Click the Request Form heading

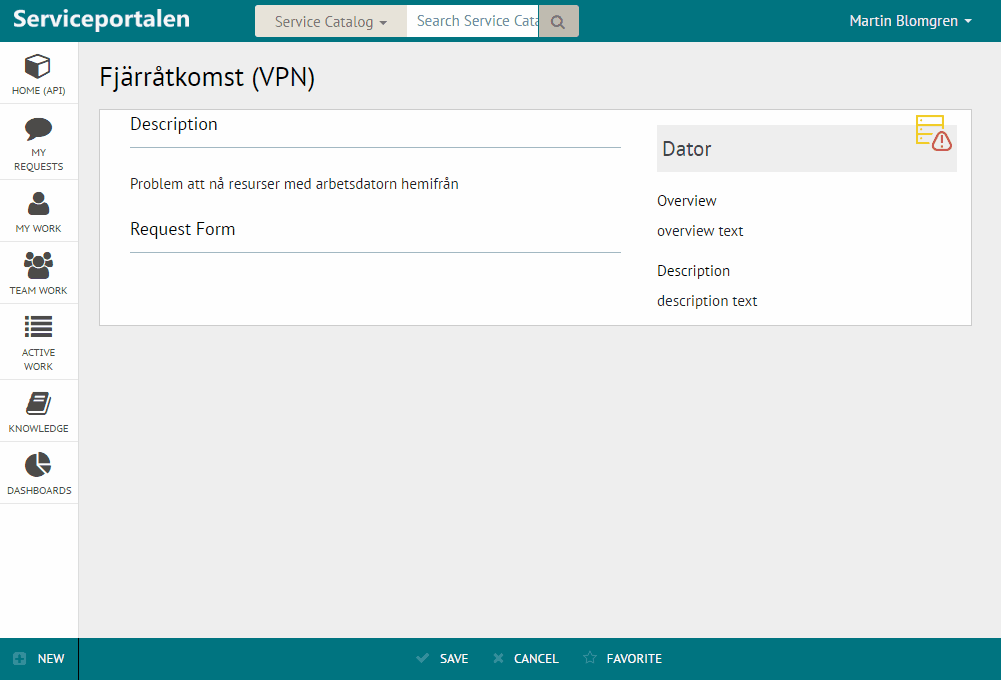click(x=183, y=229)
